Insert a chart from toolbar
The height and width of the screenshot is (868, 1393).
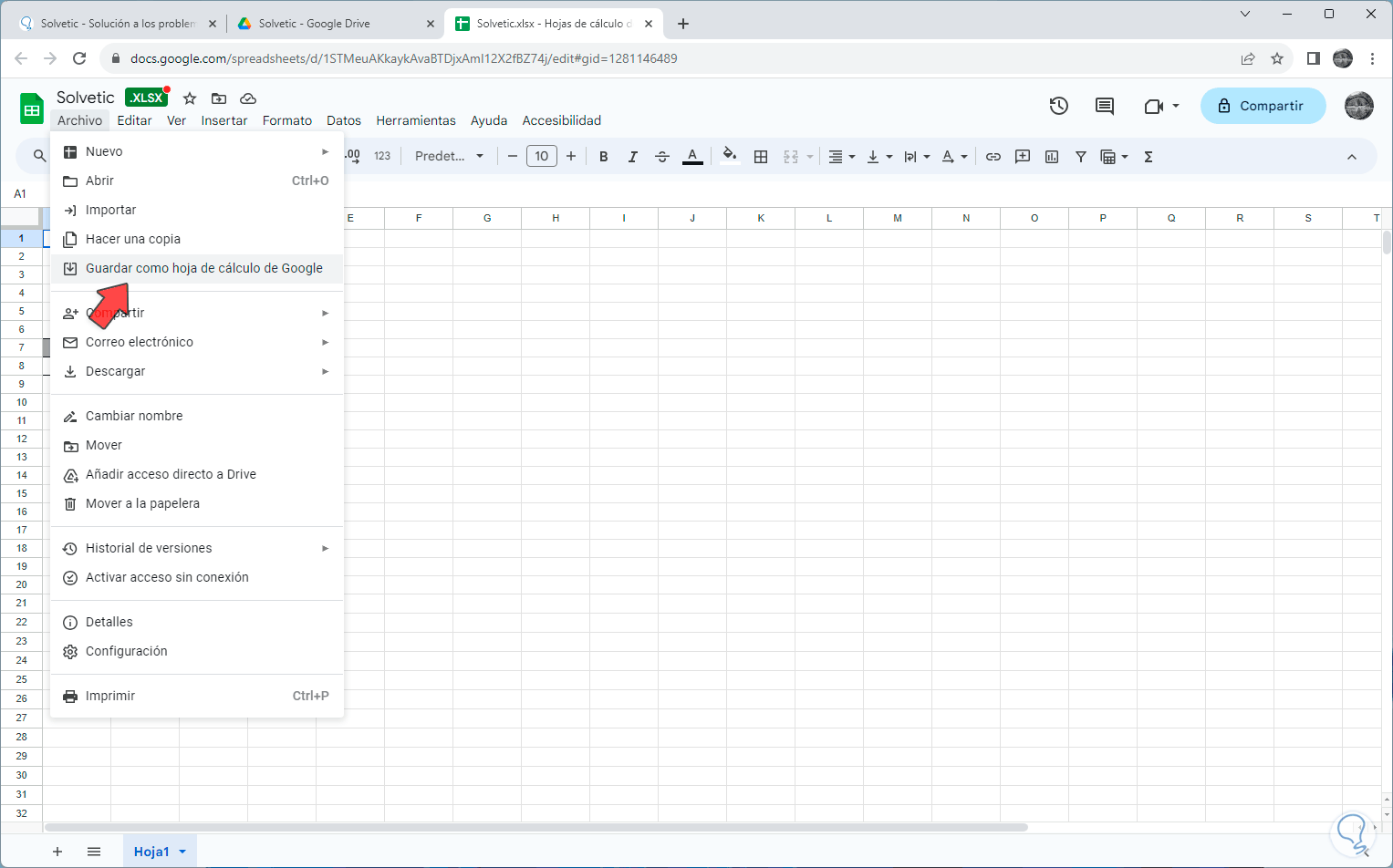pyautogui.click(x=1052, y=157)
